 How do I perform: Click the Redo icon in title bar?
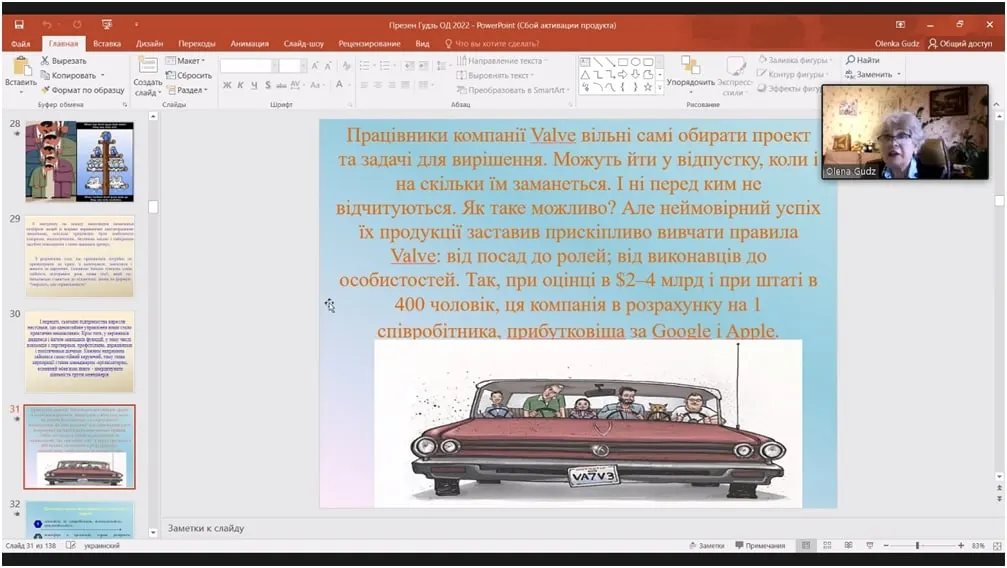77,24
